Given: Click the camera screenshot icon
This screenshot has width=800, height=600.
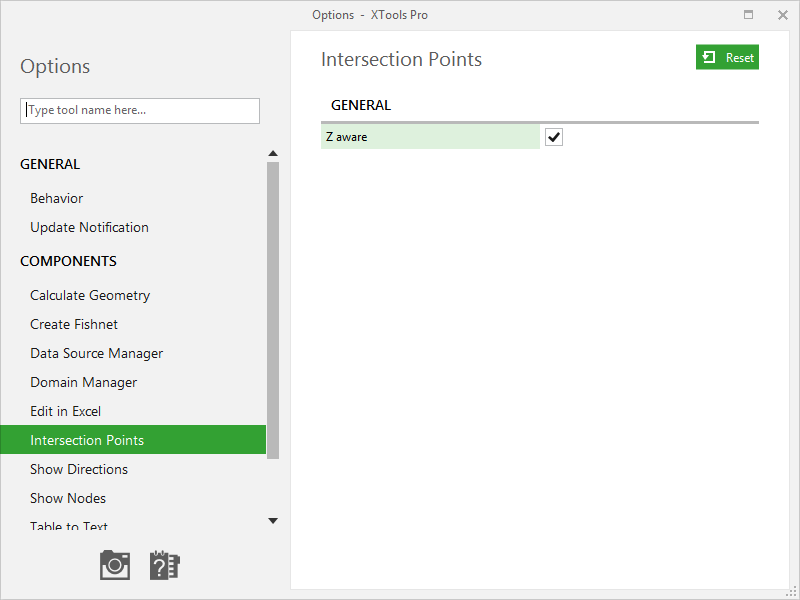Looking at the screenshot, I should 115,565.
